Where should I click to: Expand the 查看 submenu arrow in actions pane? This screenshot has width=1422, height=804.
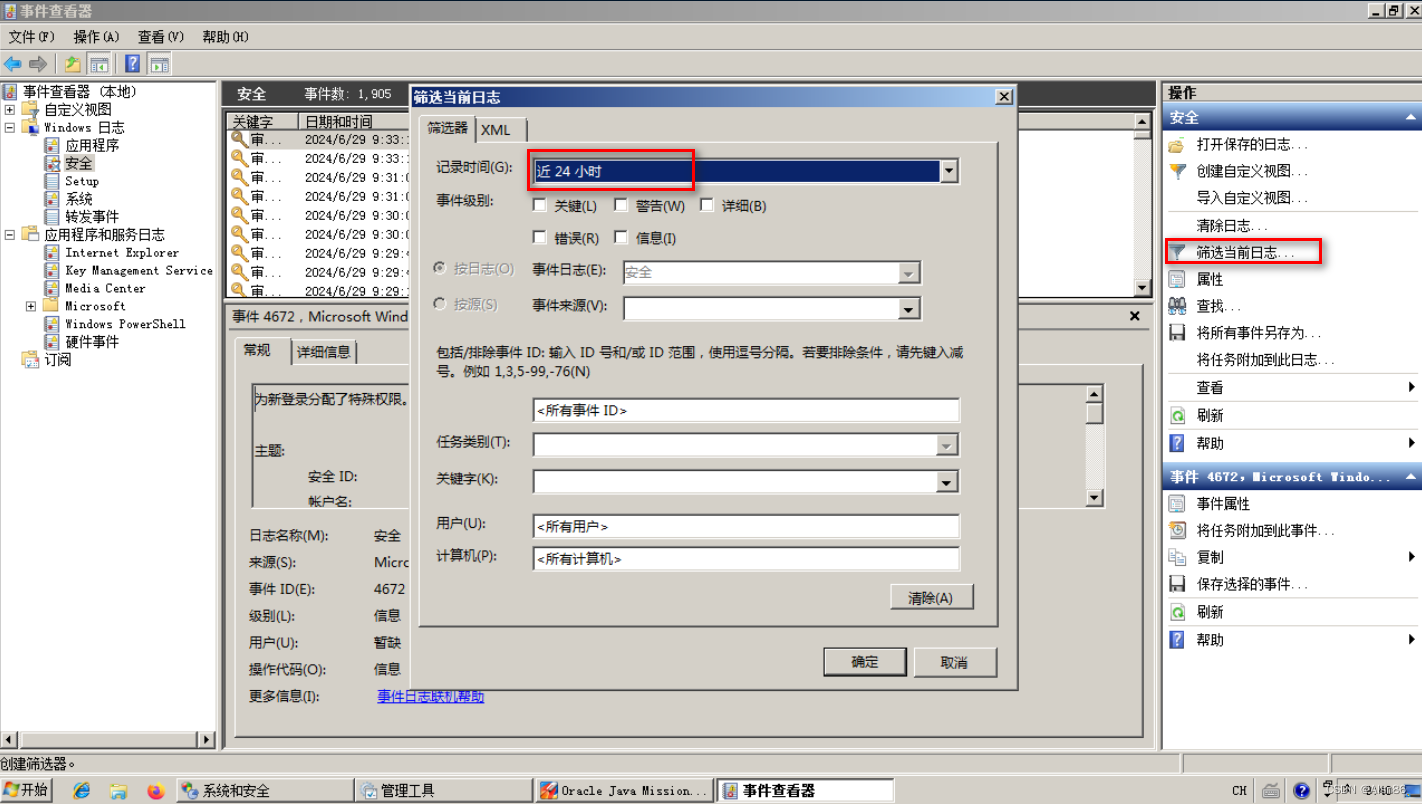tap(1412, 387)
